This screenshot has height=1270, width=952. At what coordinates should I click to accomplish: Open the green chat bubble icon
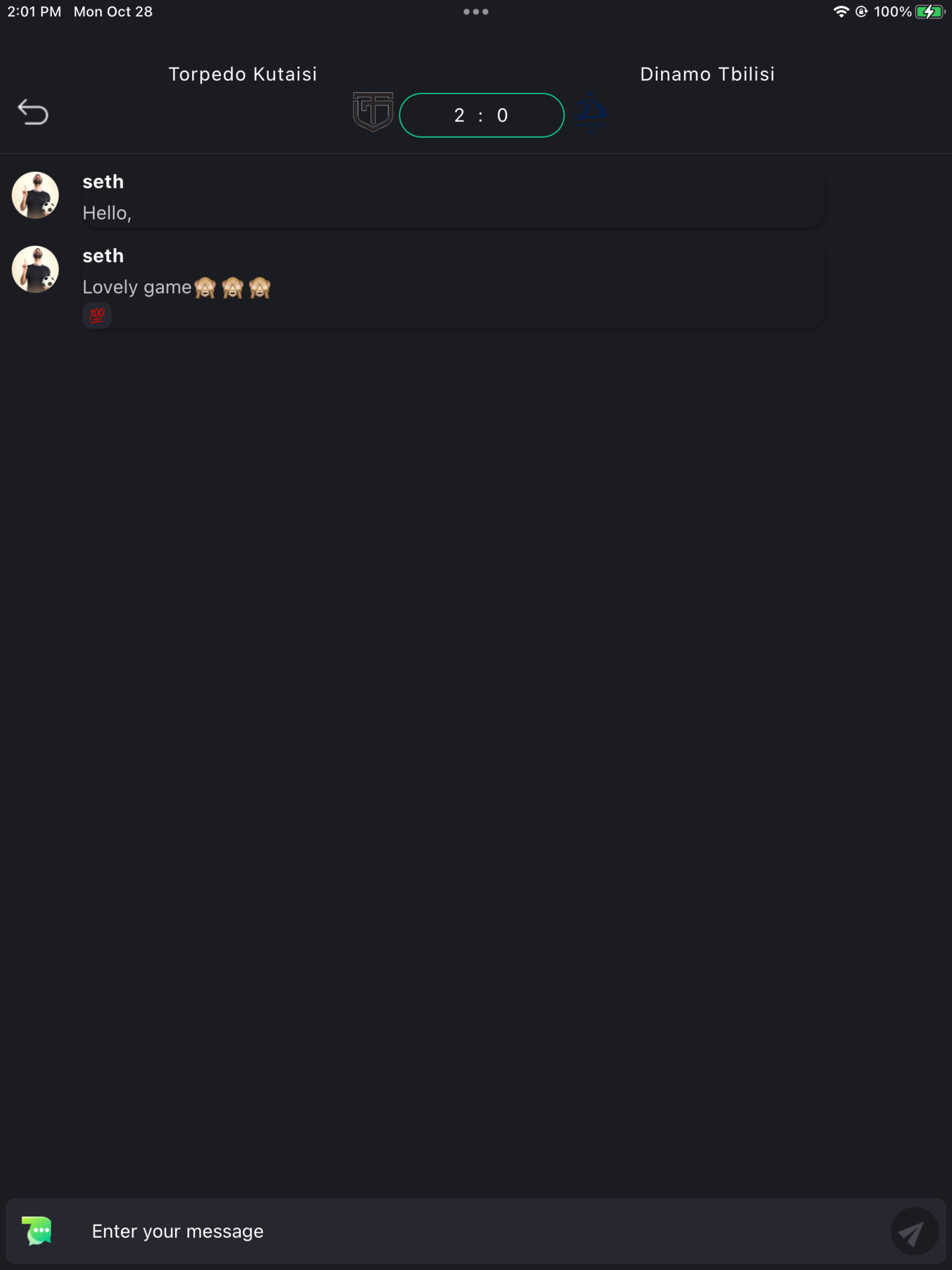37,1231
